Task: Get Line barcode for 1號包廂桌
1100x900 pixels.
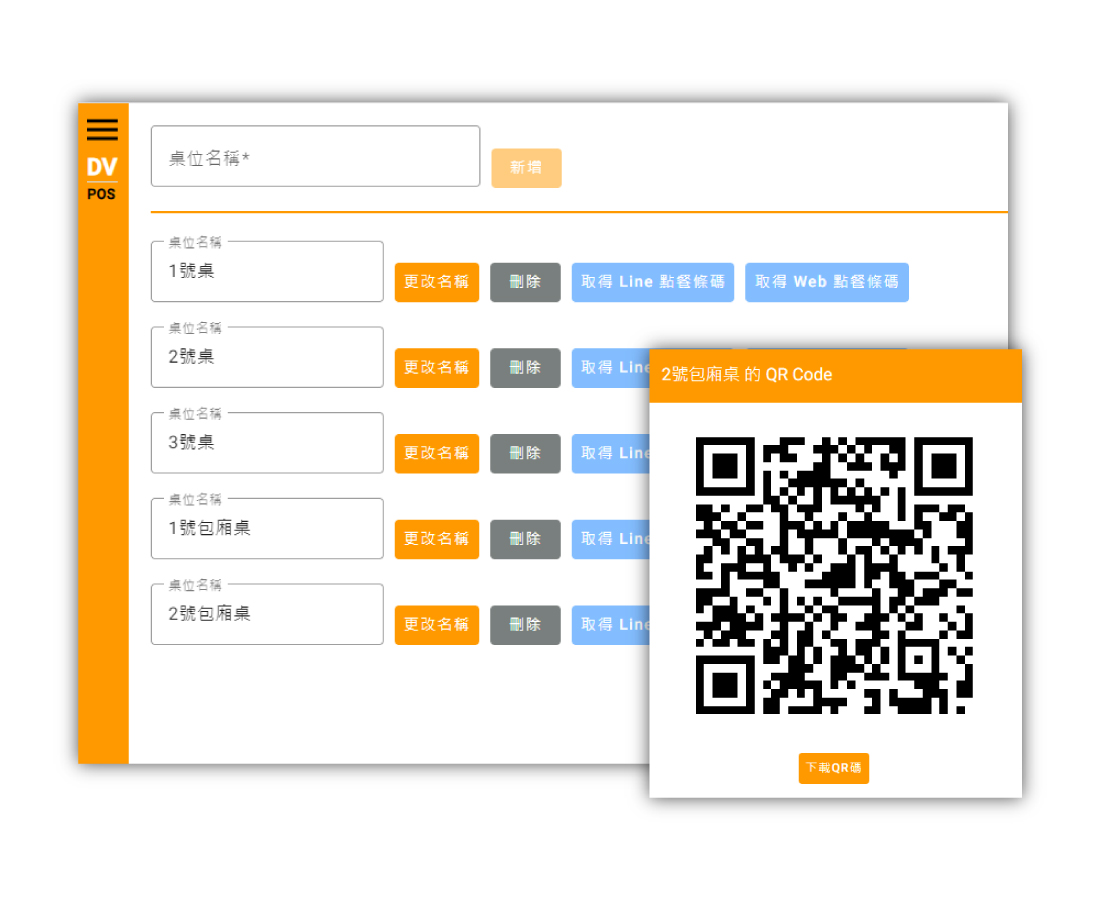Action: click(610, 539)
